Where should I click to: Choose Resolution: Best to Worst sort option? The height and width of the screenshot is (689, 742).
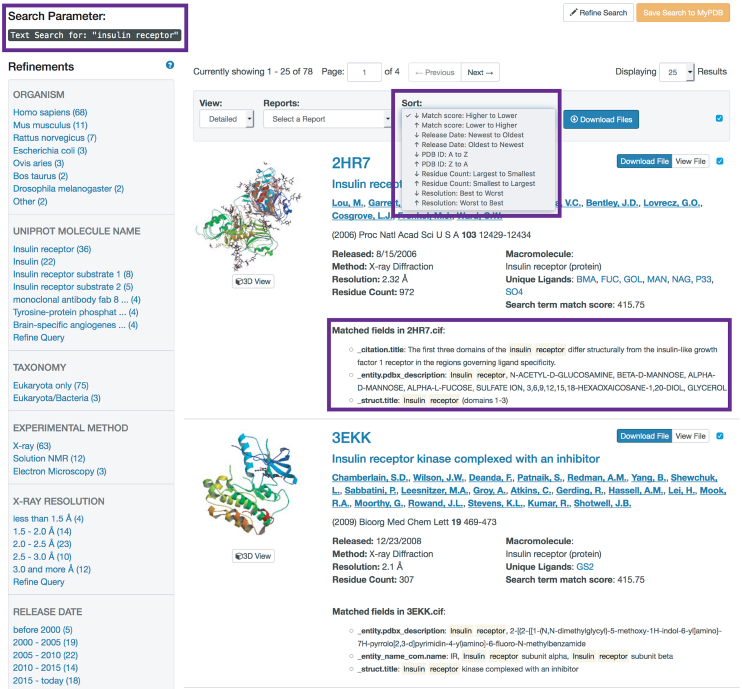tap(462, 193)
